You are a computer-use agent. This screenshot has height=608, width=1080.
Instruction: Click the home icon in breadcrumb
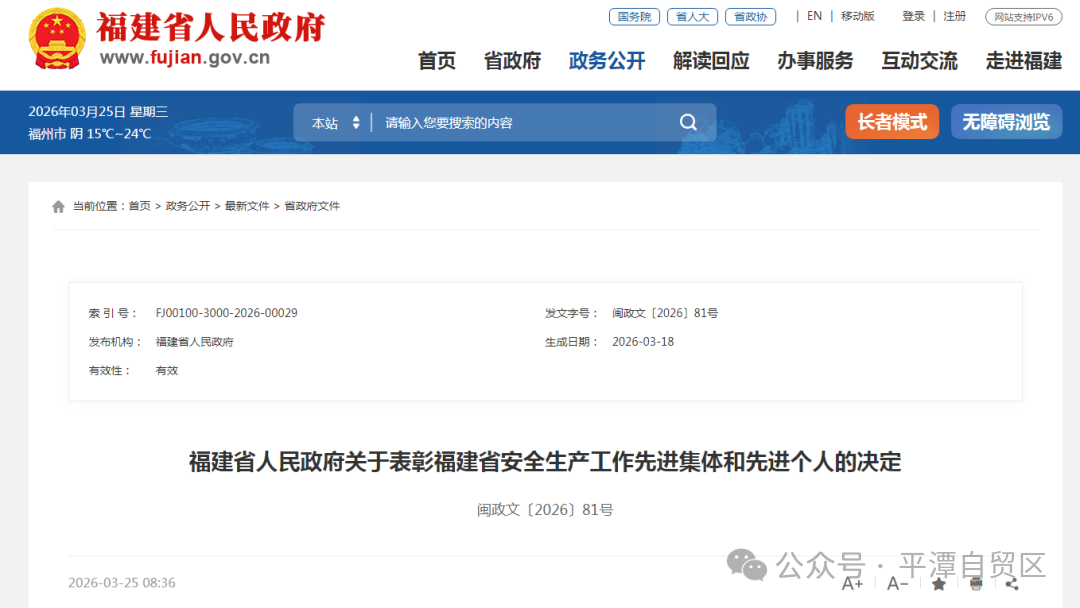(x=59, y=206)
